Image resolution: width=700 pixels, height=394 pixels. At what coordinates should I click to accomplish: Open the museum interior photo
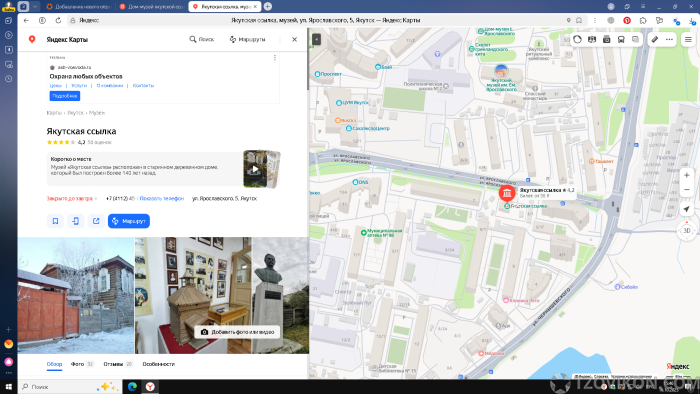[193, 295]
